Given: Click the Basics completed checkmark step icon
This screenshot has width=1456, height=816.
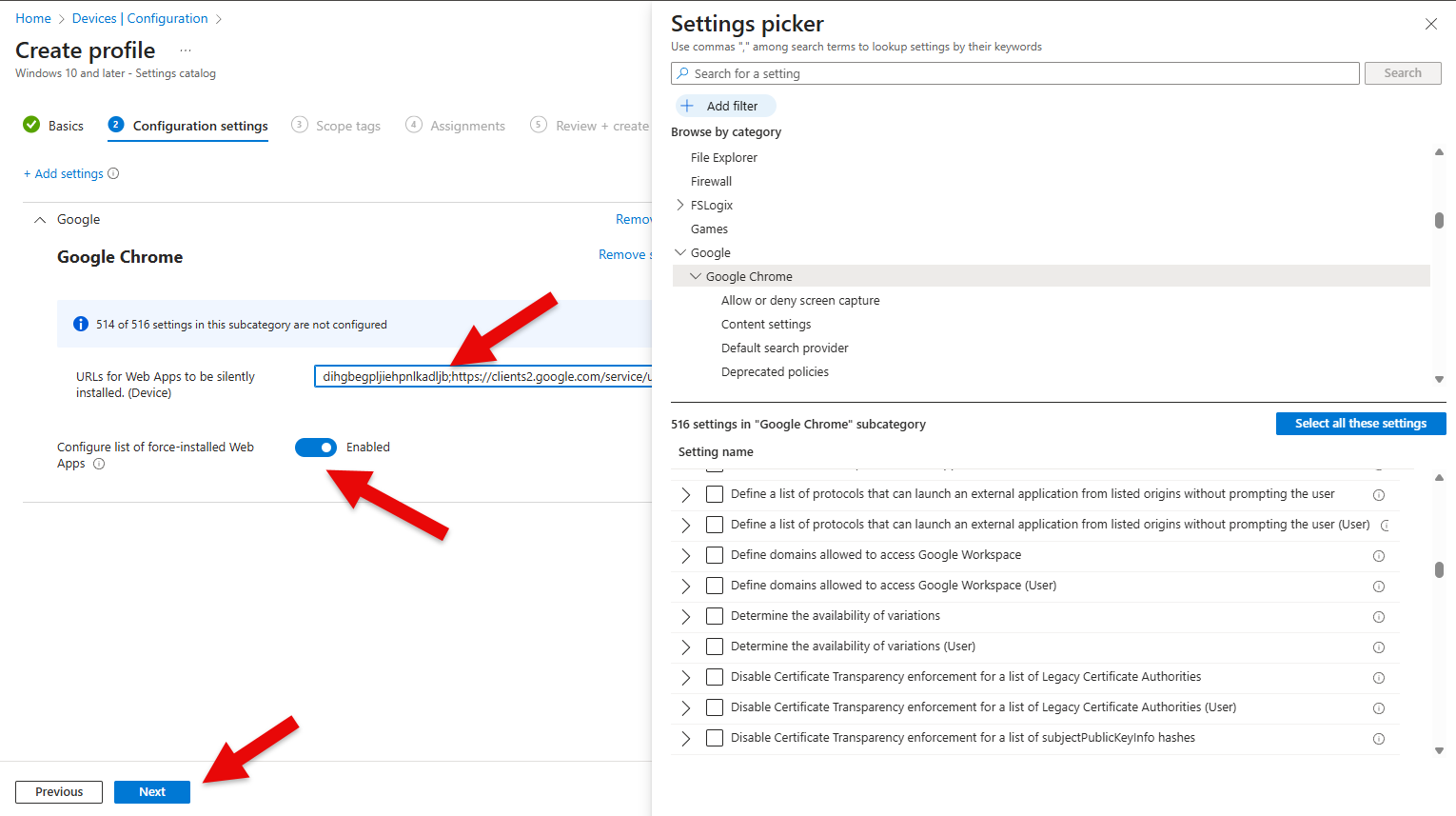Looking at the screenshot, I should tap(31, 125).
